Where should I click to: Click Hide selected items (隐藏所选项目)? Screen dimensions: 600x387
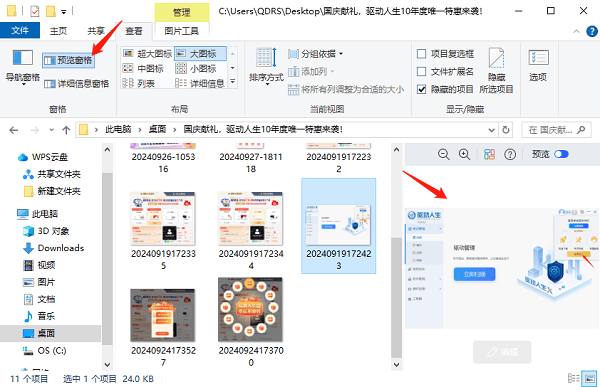tap(496, 70)
